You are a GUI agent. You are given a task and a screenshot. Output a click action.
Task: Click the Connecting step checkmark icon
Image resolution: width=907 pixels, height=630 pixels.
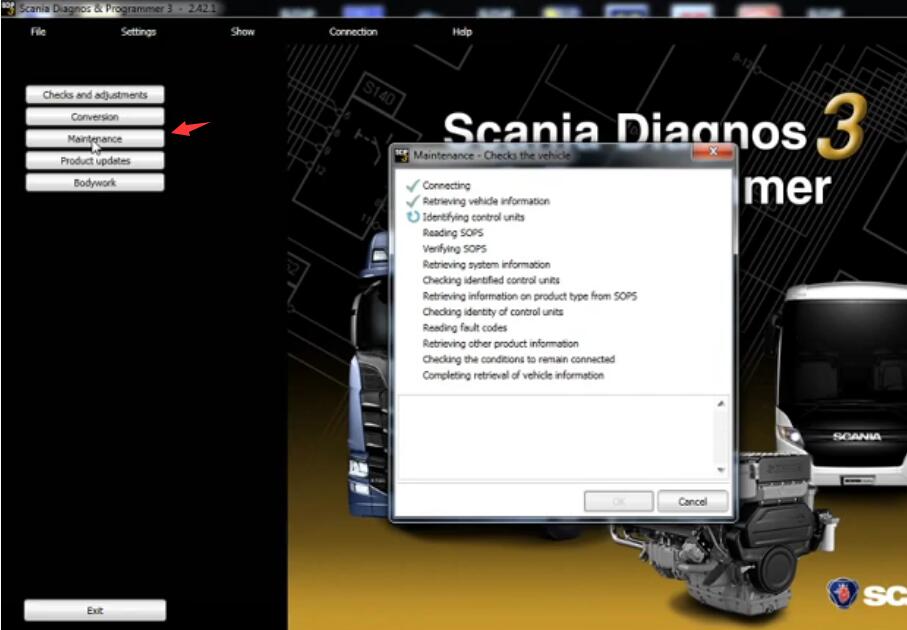coord(412,186)
